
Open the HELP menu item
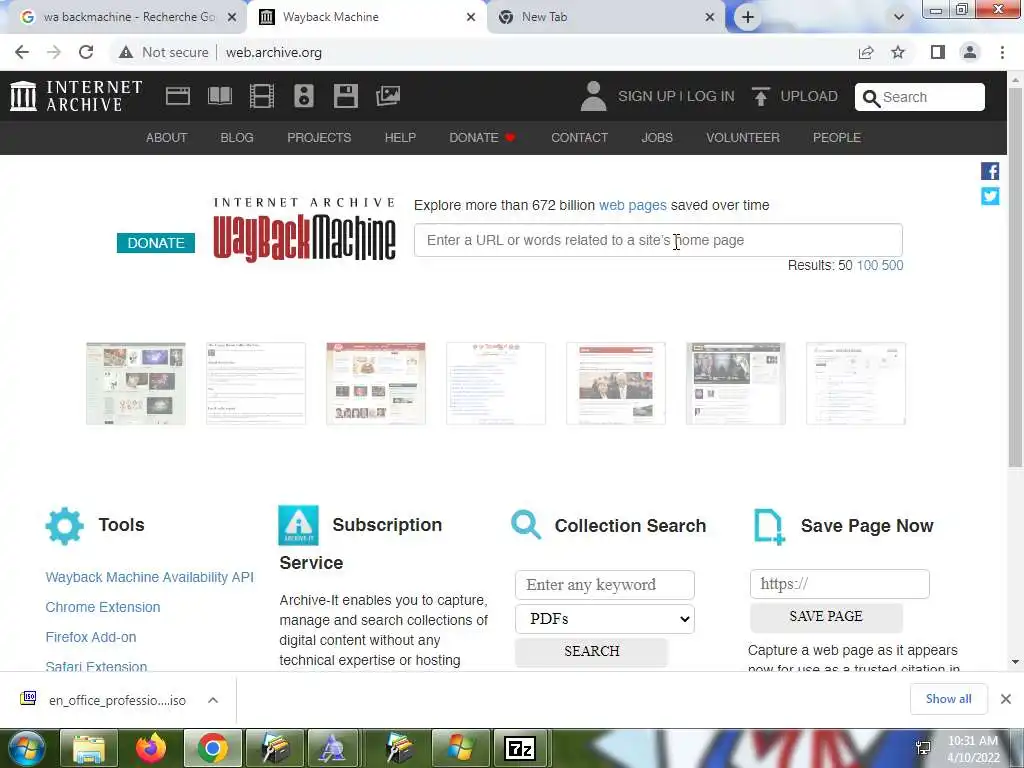(x=400, y=138)
